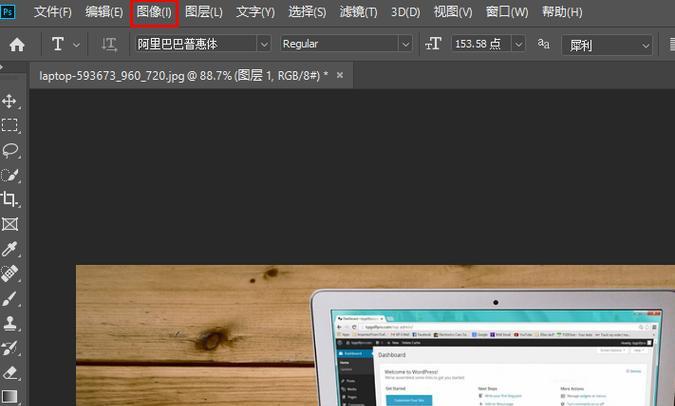Expand the Type tool preset dropdown arrow

pos(76,45)
